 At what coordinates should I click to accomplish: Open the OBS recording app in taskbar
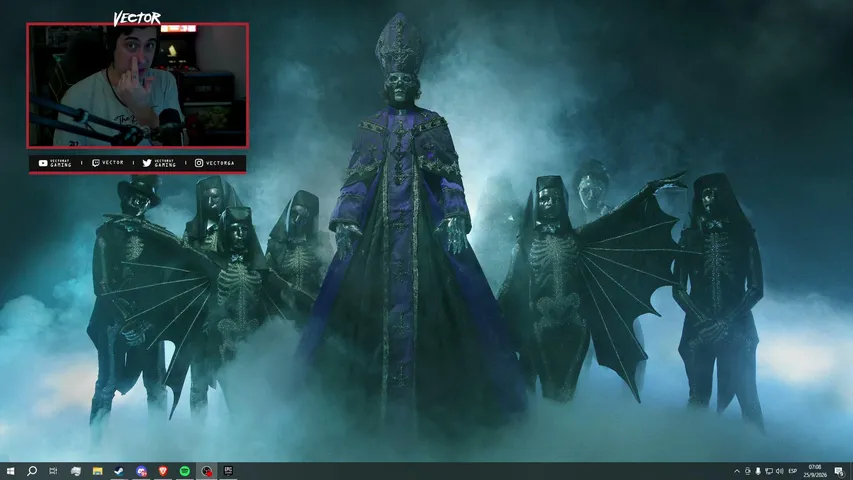[206, 471]
